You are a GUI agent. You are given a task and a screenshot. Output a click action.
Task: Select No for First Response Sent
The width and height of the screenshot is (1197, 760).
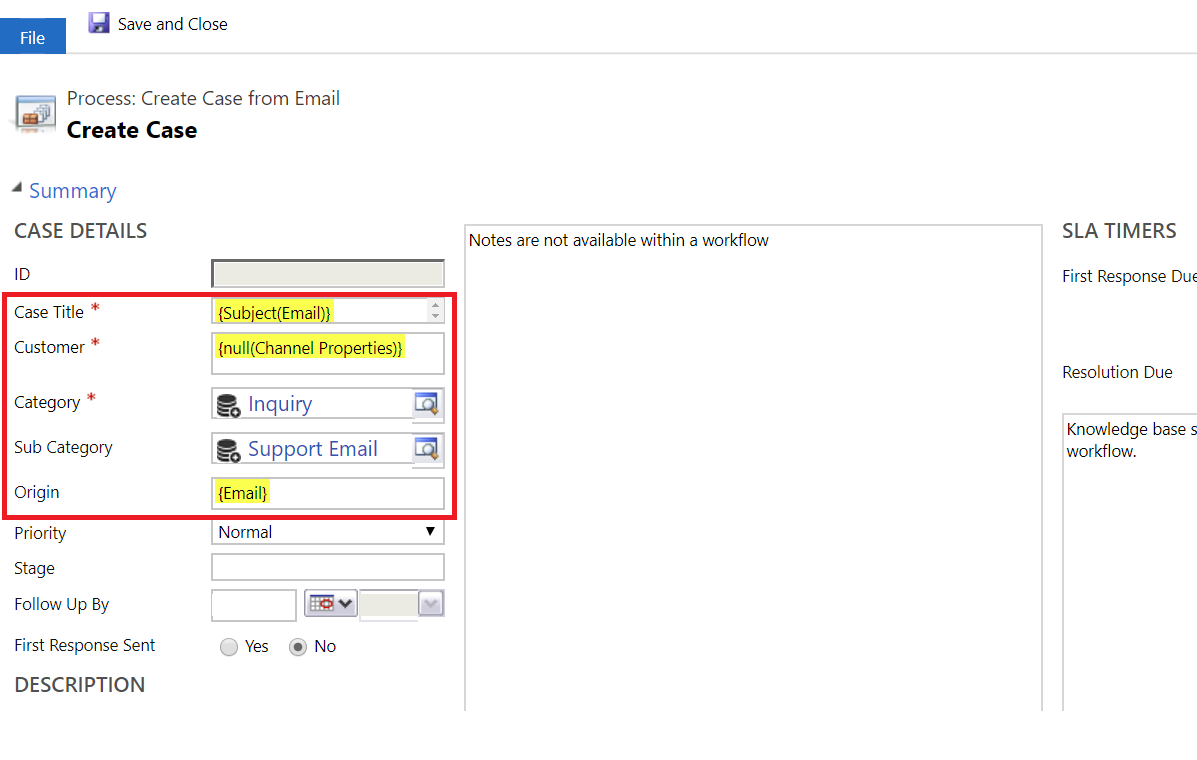[x=297, y=647]
